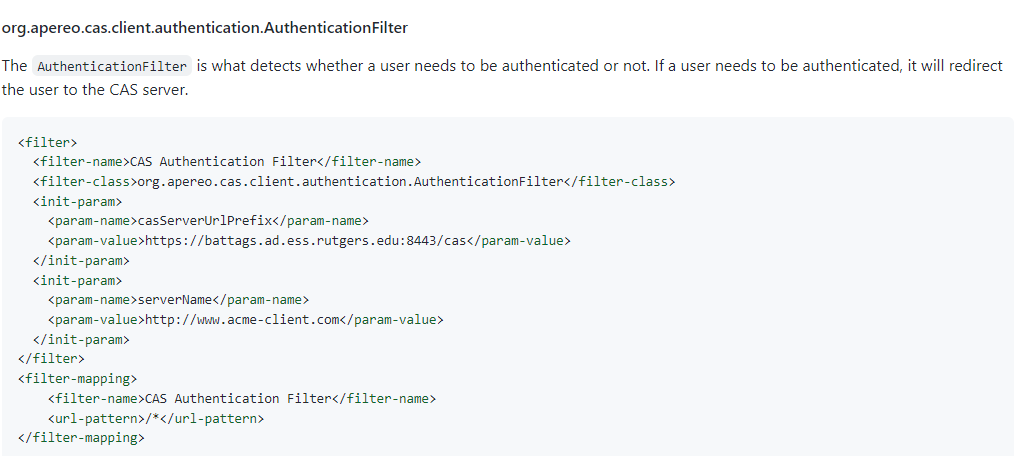Click the closing </filter-mapping> tag line
This screenshot has height=456, width=1023.
tap(81, 437)
